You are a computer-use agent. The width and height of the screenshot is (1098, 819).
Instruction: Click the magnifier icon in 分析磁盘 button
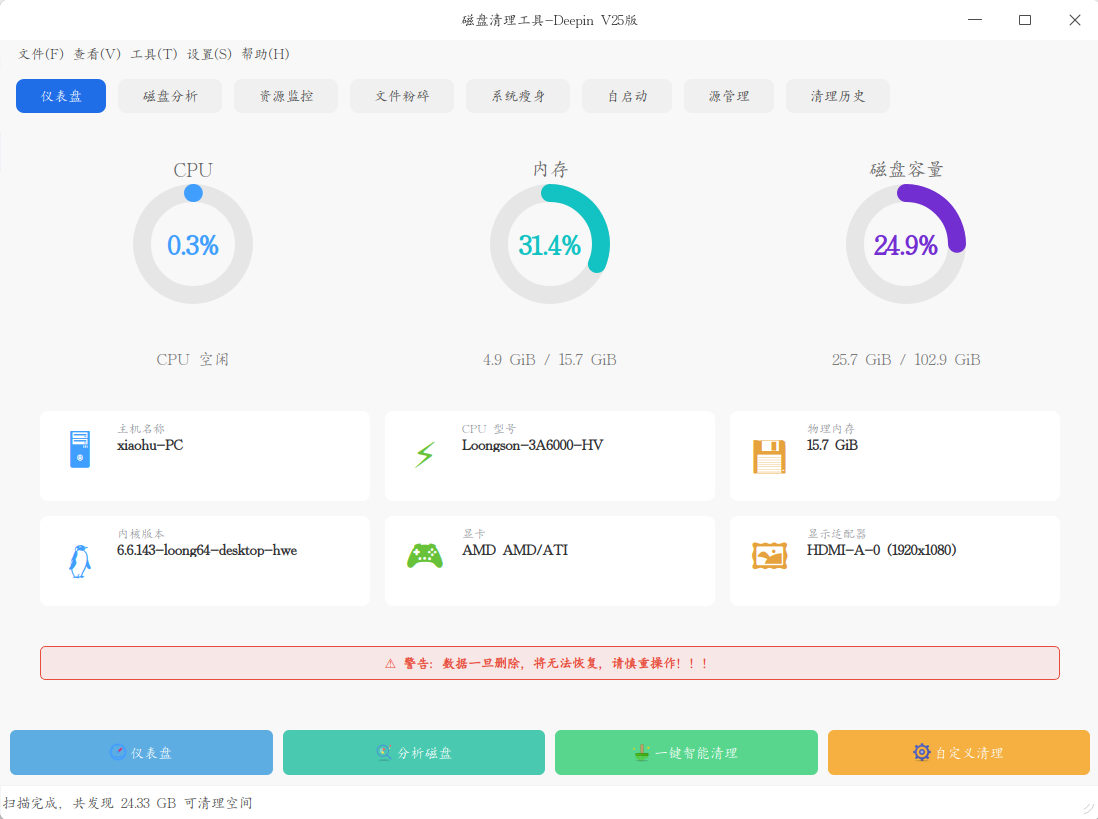click(384, 752)
